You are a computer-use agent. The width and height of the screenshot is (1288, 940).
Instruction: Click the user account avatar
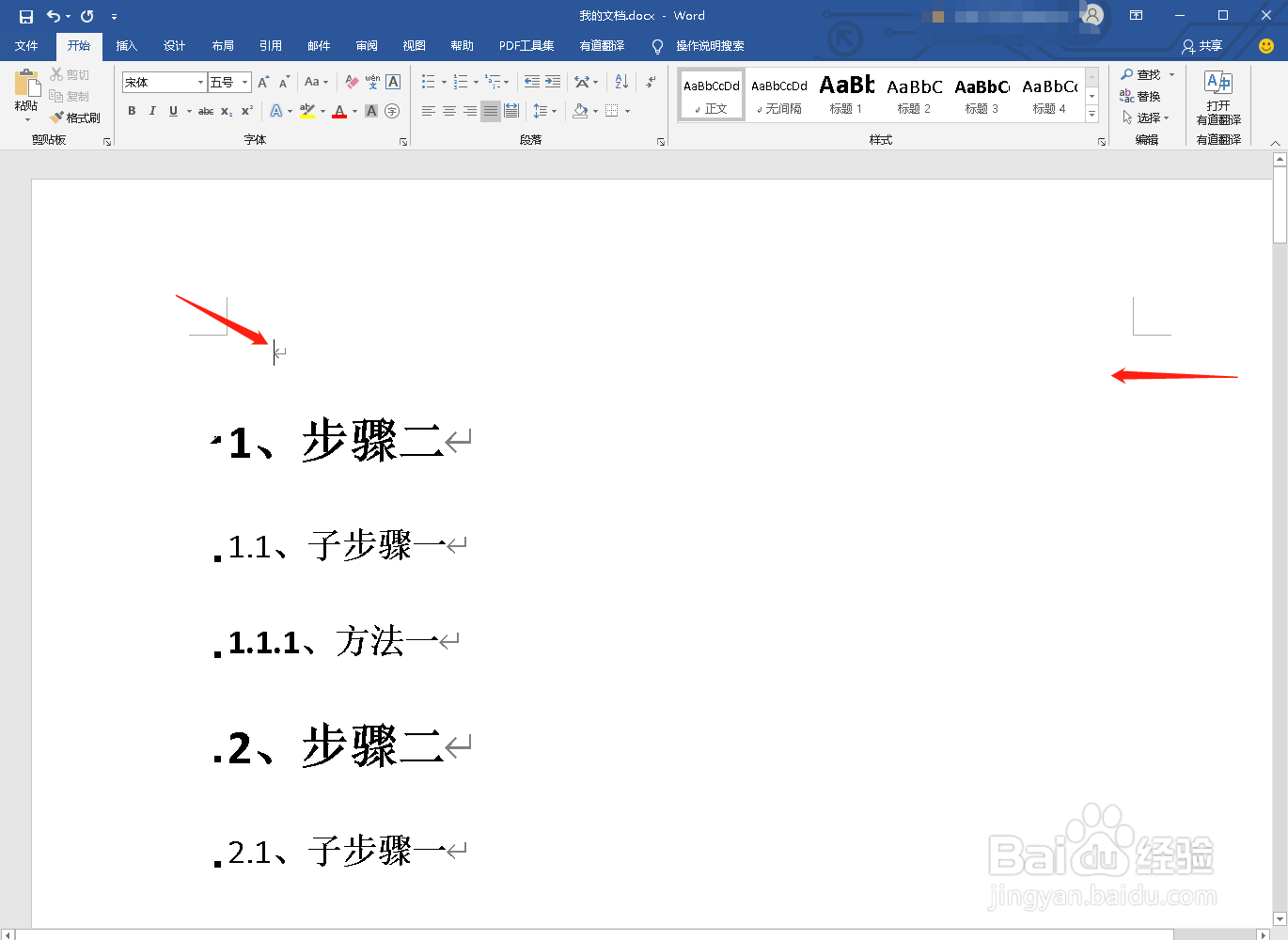click(x=1092, y=16)
